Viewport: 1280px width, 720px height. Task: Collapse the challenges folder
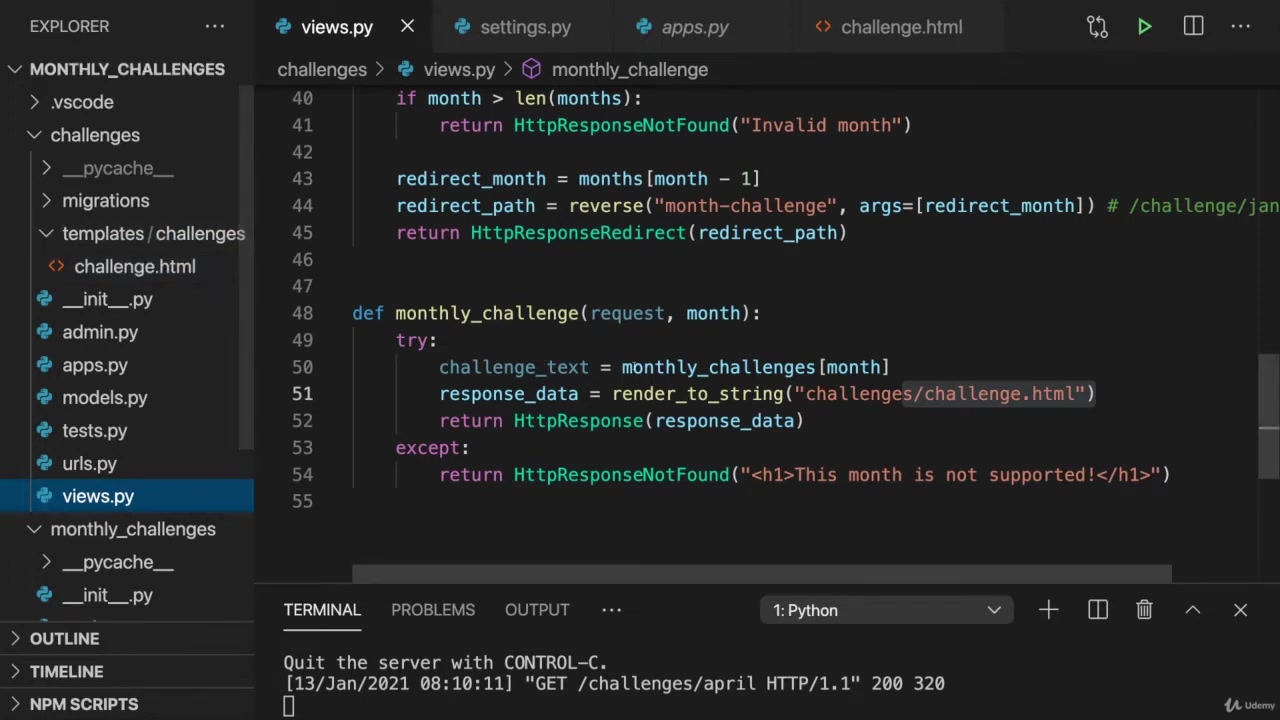pyautogui.click(x=94, y=135)
